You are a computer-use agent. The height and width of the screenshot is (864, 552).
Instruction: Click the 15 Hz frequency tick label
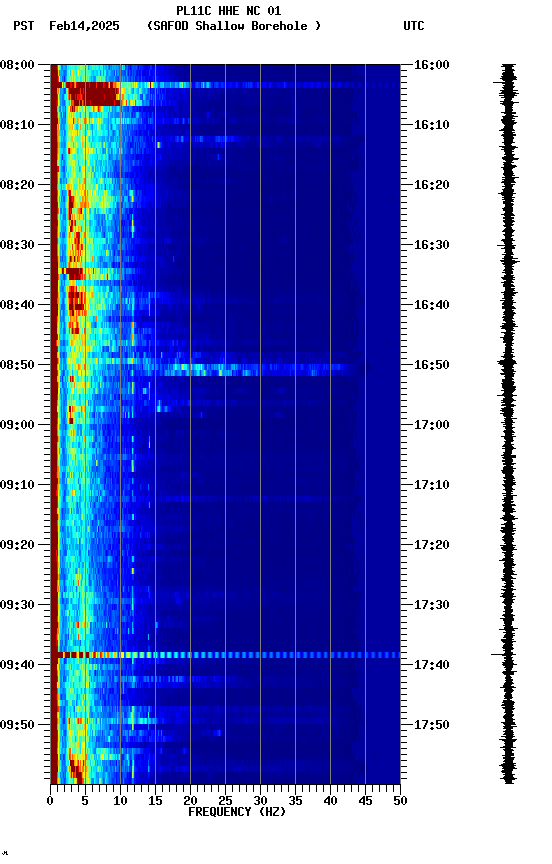(155, 801)
